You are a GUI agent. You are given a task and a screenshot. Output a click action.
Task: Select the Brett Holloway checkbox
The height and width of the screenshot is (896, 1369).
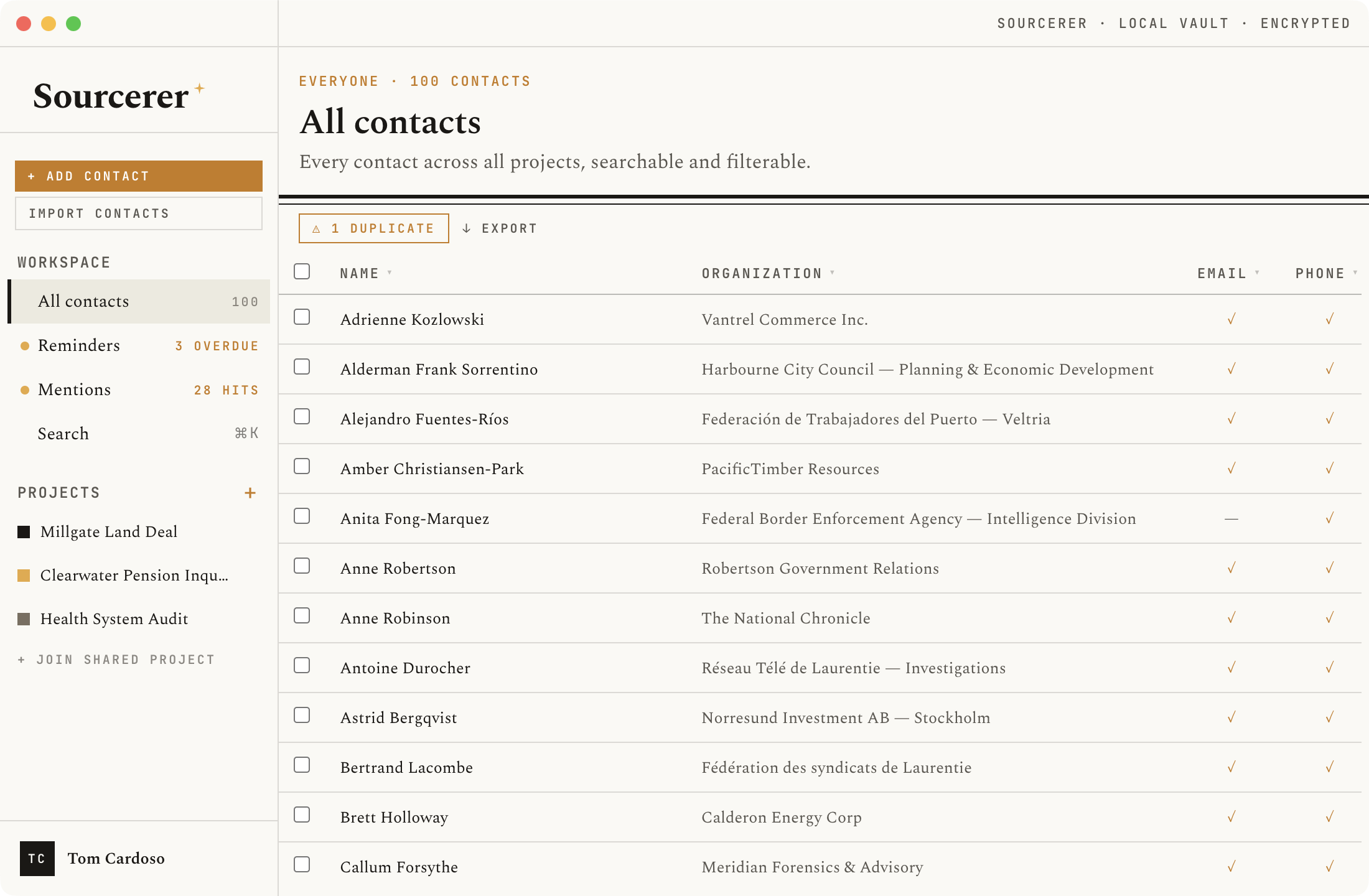tap(302, 815)
